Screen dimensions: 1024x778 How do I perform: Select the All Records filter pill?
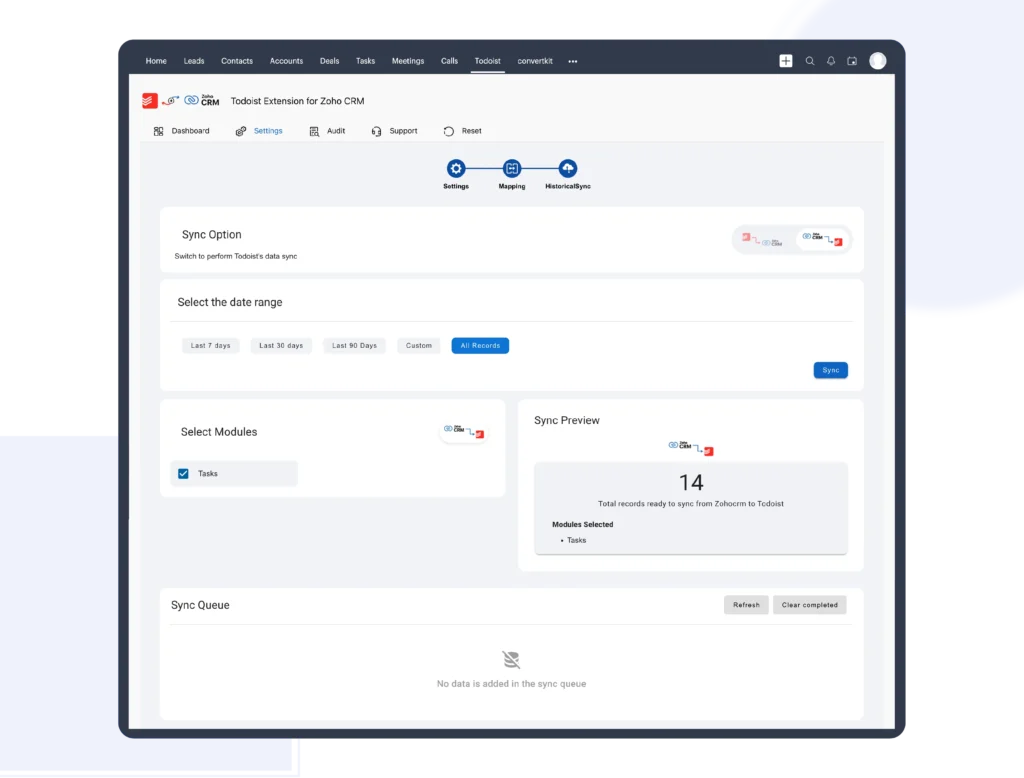[x=480, y=345]
